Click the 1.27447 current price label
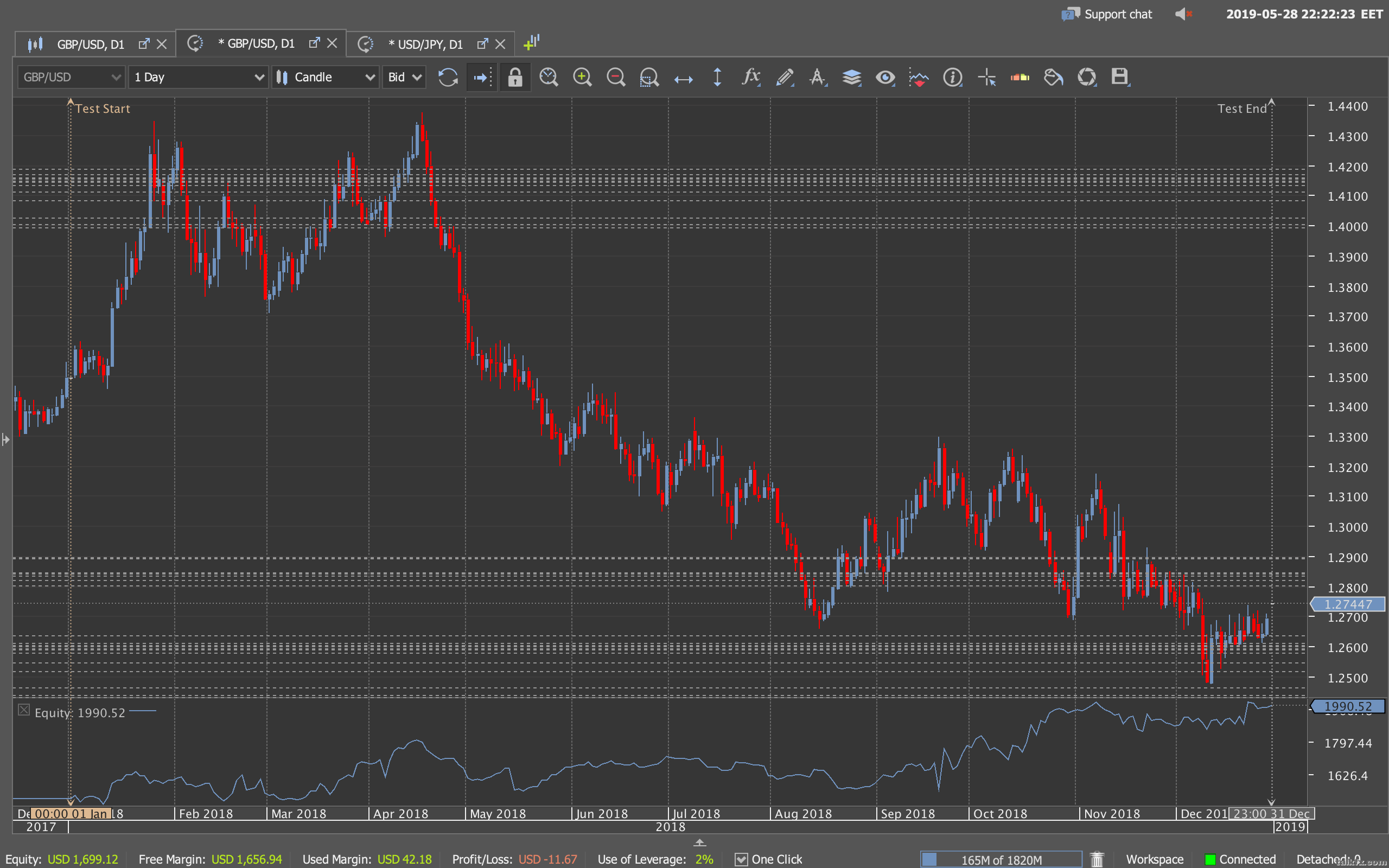 click(x=1348, y=604)
